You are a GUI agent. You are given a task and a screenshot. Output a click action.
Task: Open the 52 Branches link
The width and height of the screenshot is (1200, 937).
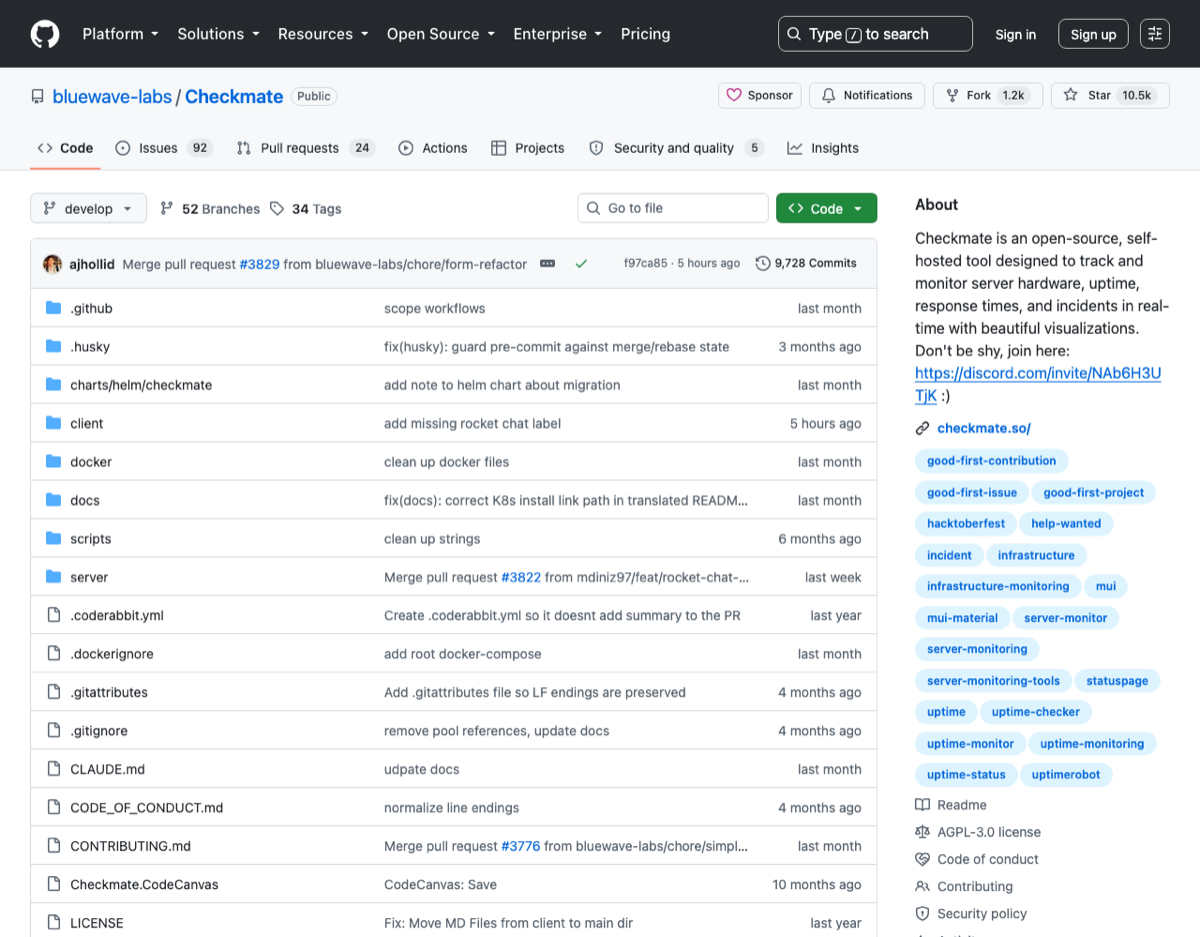[210, 209]
